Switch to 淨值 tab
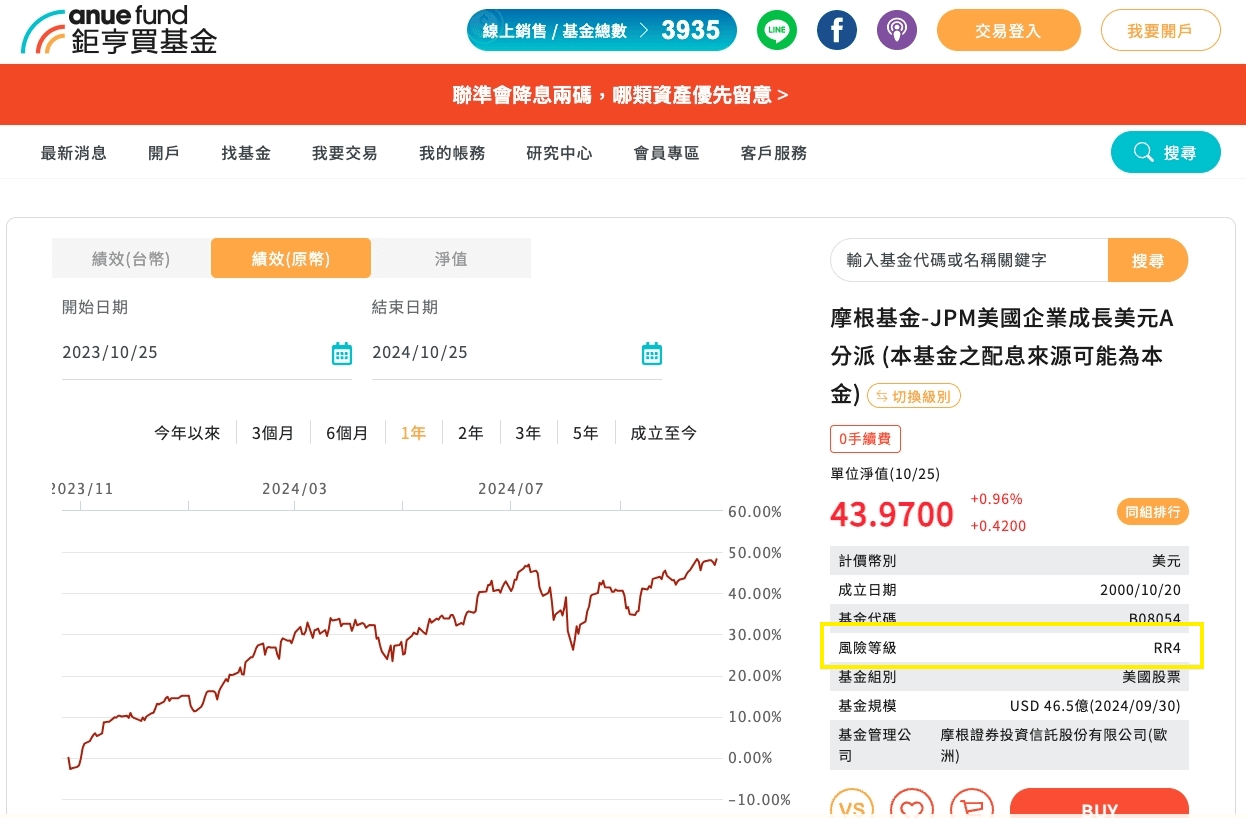The width and height of the screenshot is (1246, 818). (x=451, y=258)
